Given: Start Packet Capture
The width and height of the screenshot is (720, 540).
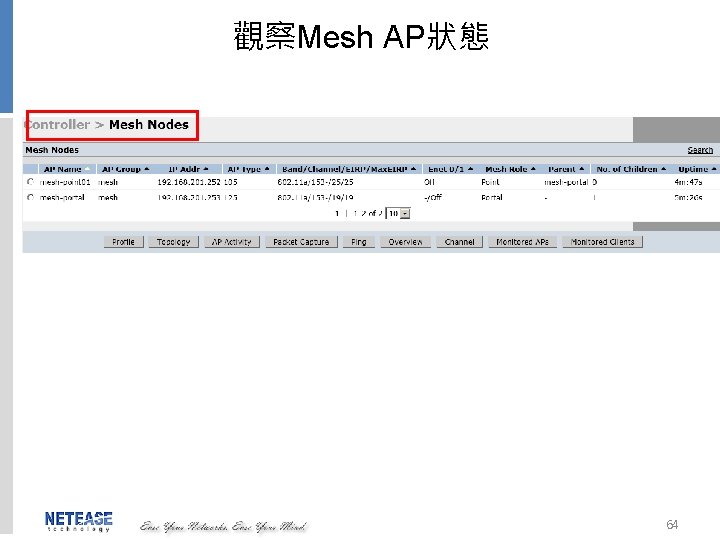Looking at the screenshot, I should (x=301, y=242).
